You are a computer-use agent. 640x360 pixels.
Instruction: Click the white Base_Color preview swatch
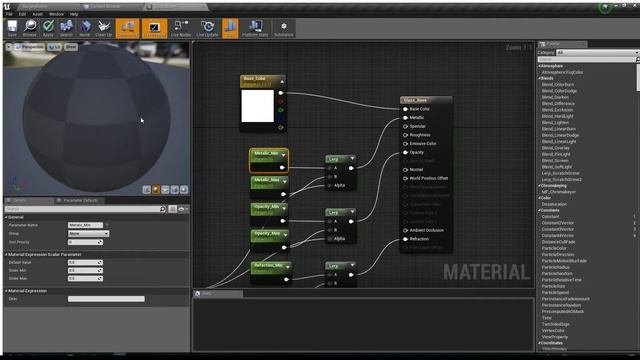point(258,106)
